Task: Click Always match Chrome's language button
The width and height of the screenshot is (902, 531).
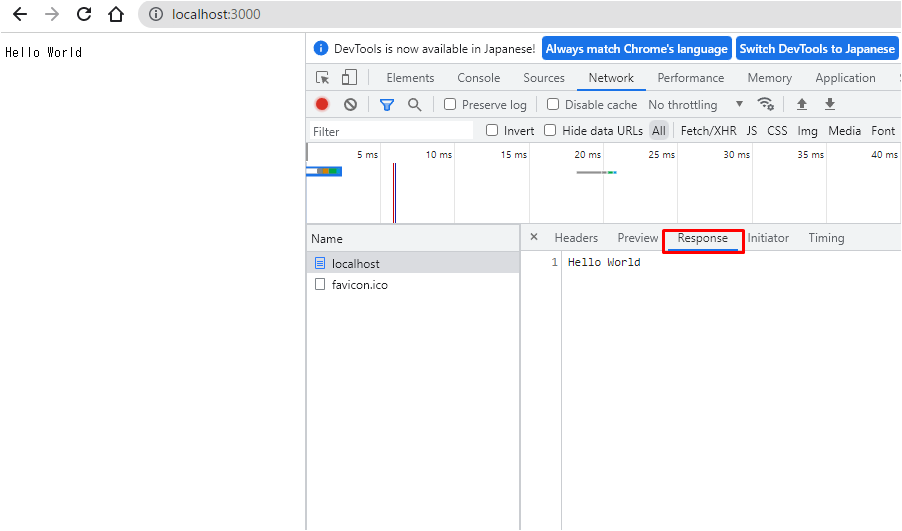Action: point(636,49)
